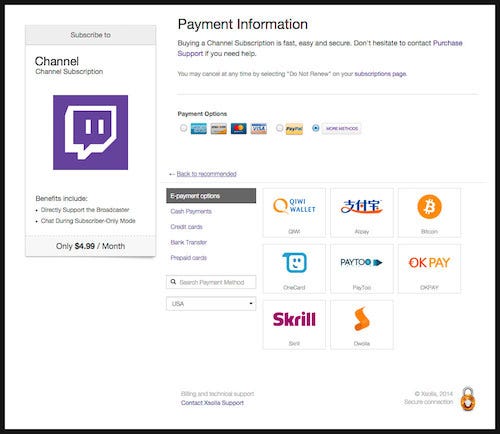The width and height of the screenshot is (500, 434).
Task: Click 'Directly Support the Broadcaster' benefit text
Action: [x=85, y=210]
